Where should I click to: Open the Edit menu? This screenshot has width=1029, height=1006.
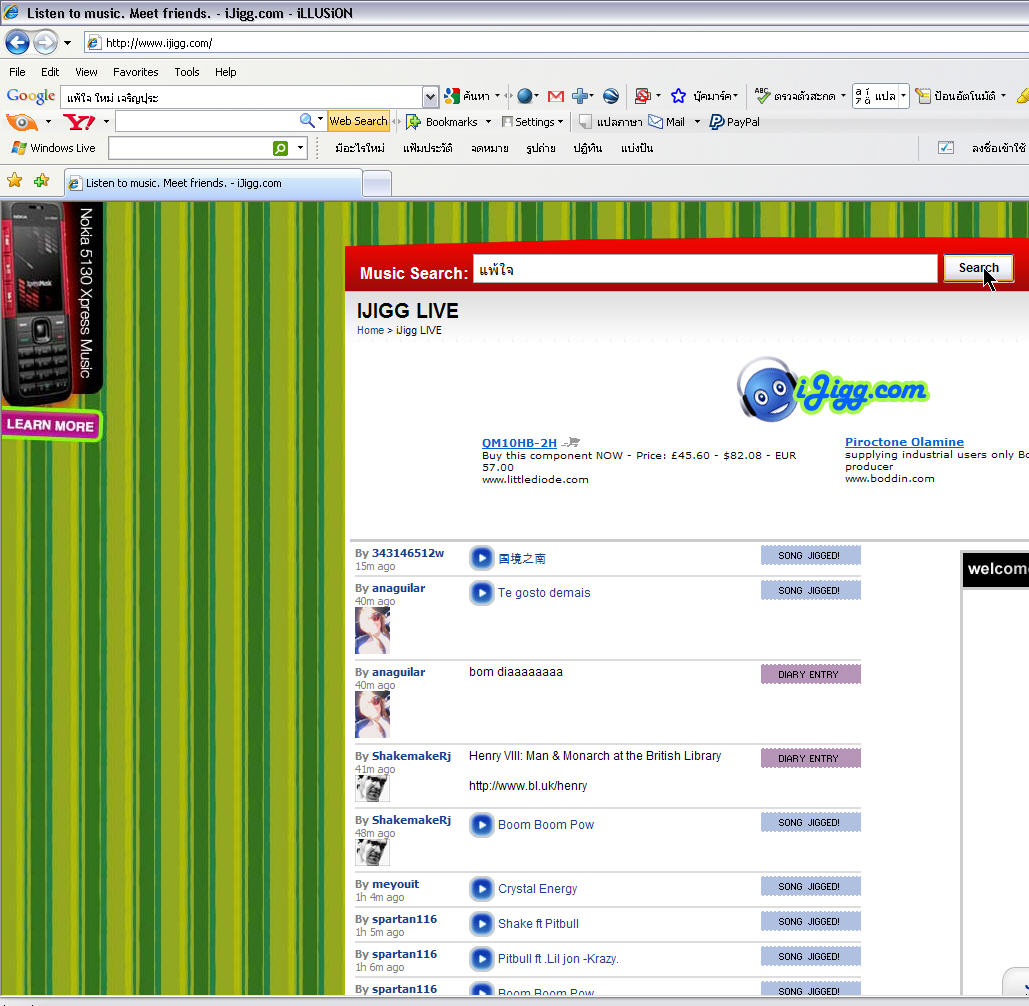click(50, 72)
